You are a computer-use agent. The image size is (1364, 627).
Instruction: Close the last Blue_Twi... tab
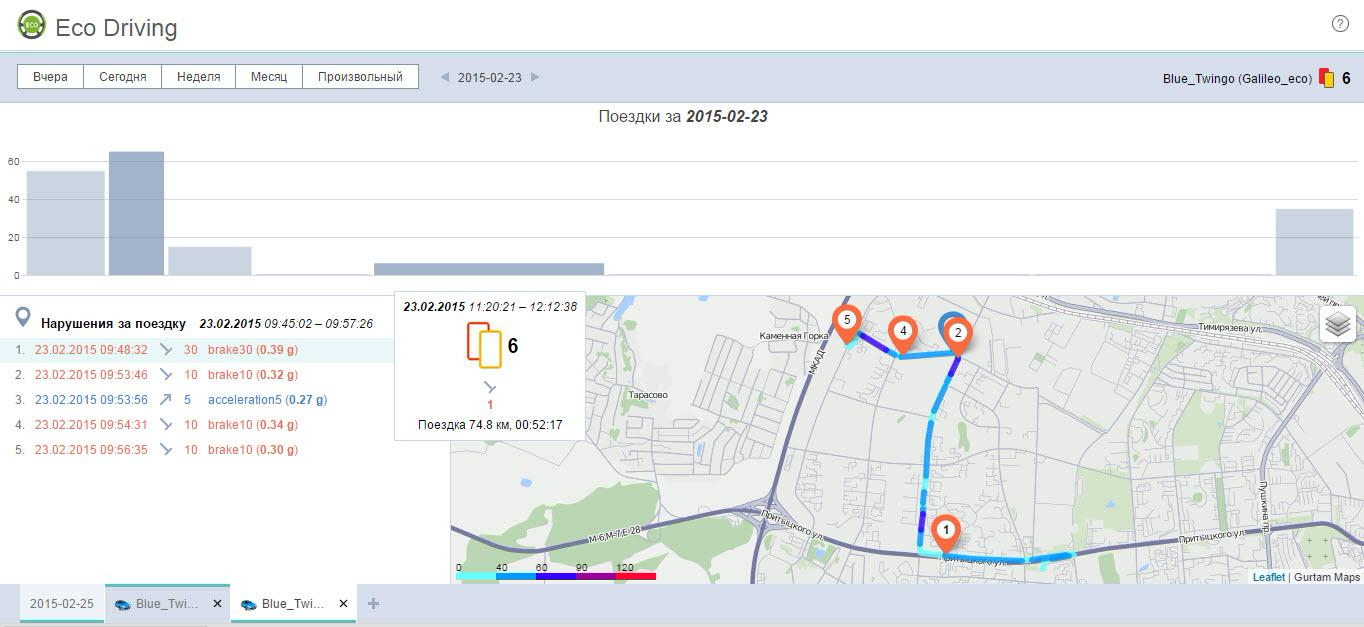coord(343,604)
